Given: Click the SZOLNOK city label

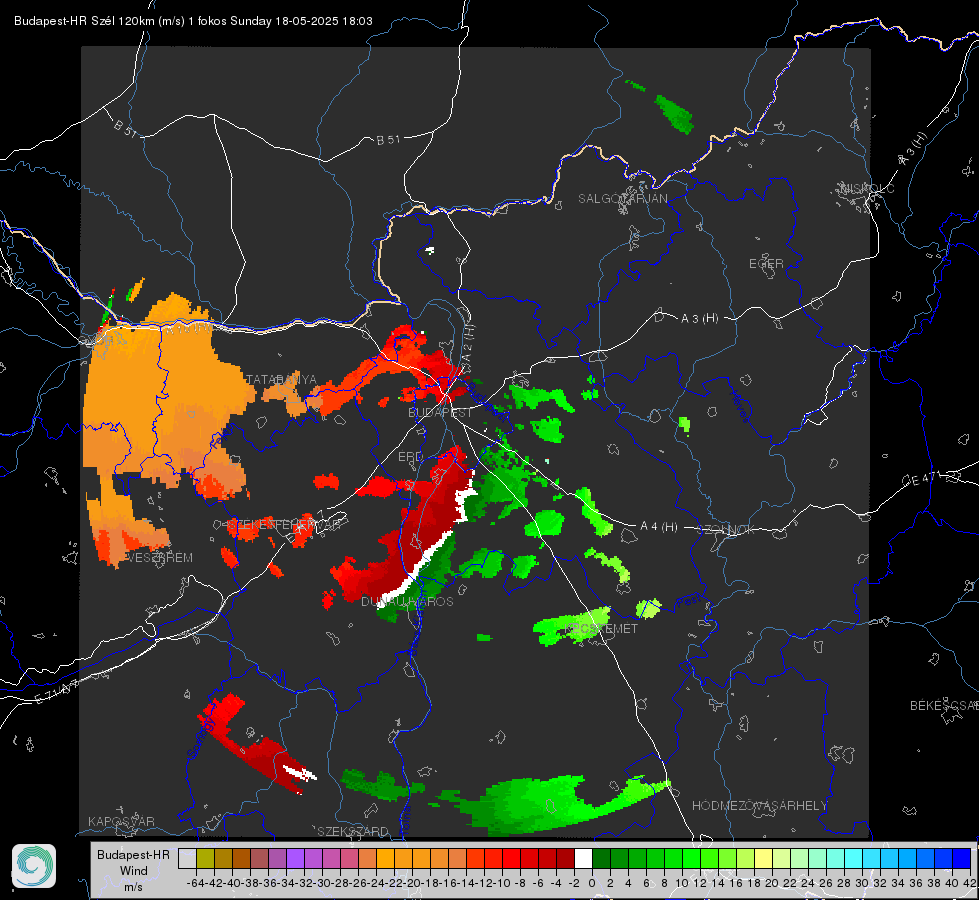Looking at the screenshot, I should [726, 530].
